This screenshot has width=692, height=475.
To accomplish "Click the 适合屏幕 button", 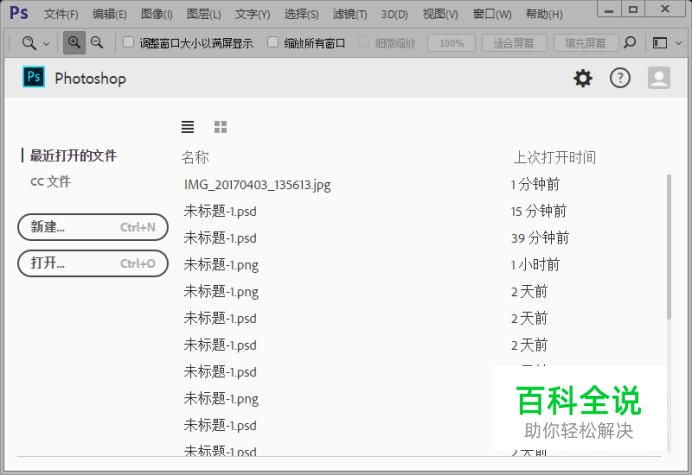I will (514, 43).
